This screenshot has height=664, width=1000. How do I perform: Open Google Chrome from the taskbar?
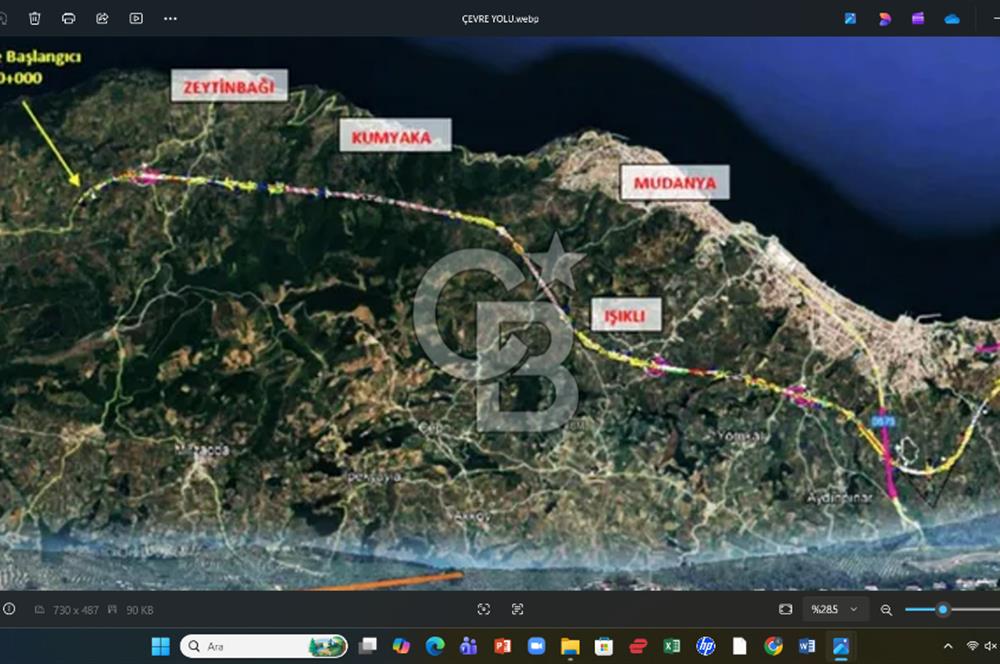tap(773, 646)
